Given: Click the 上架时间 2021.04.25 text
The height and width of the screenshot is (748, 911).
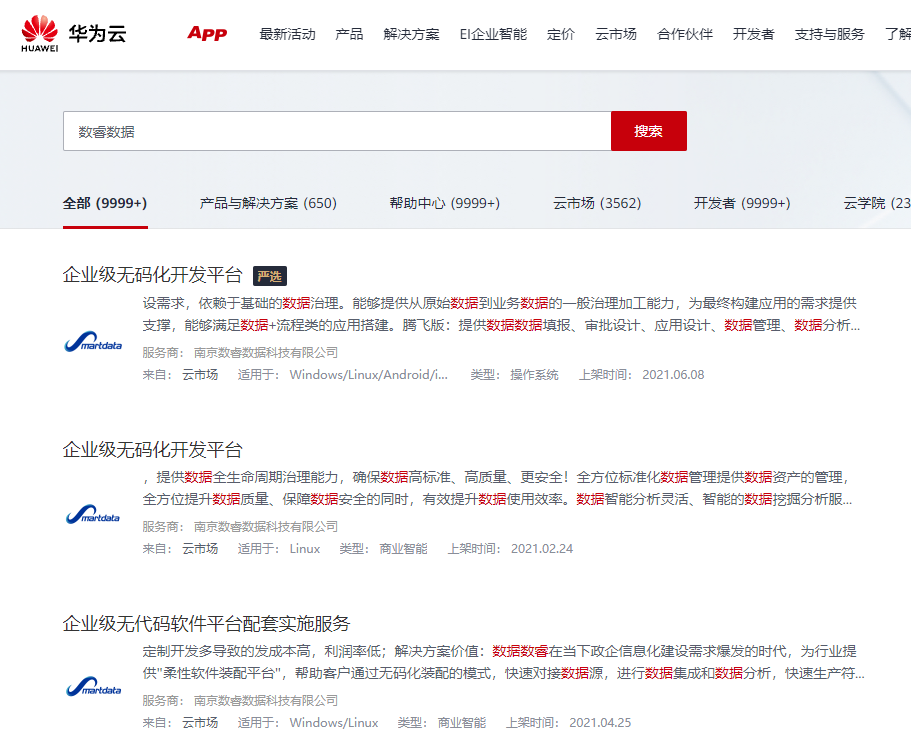Looking at the screenshot, I should (x=568, y=723).
